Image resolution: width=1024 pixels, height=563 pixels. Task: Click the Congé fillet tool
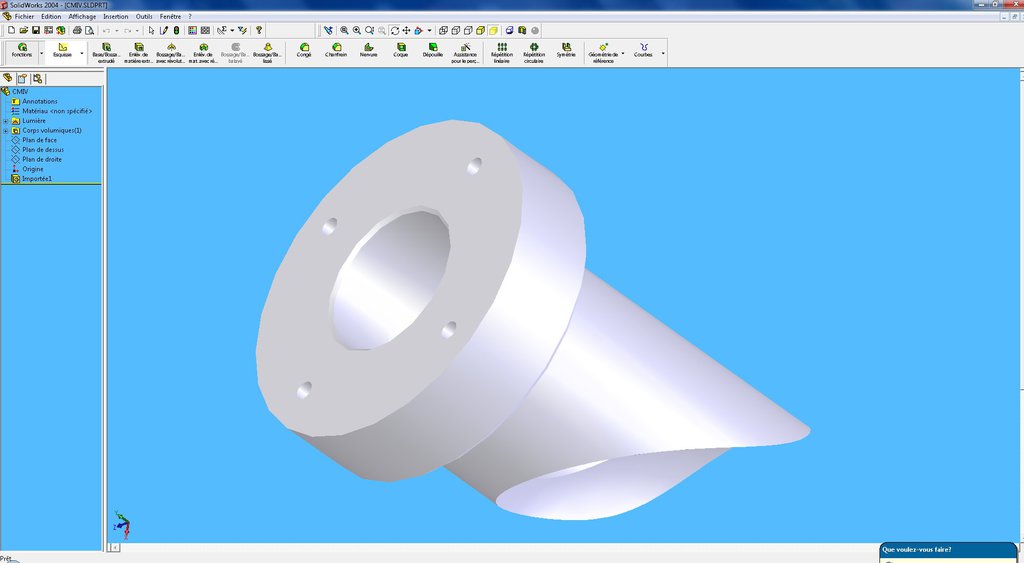pos(304,50)
